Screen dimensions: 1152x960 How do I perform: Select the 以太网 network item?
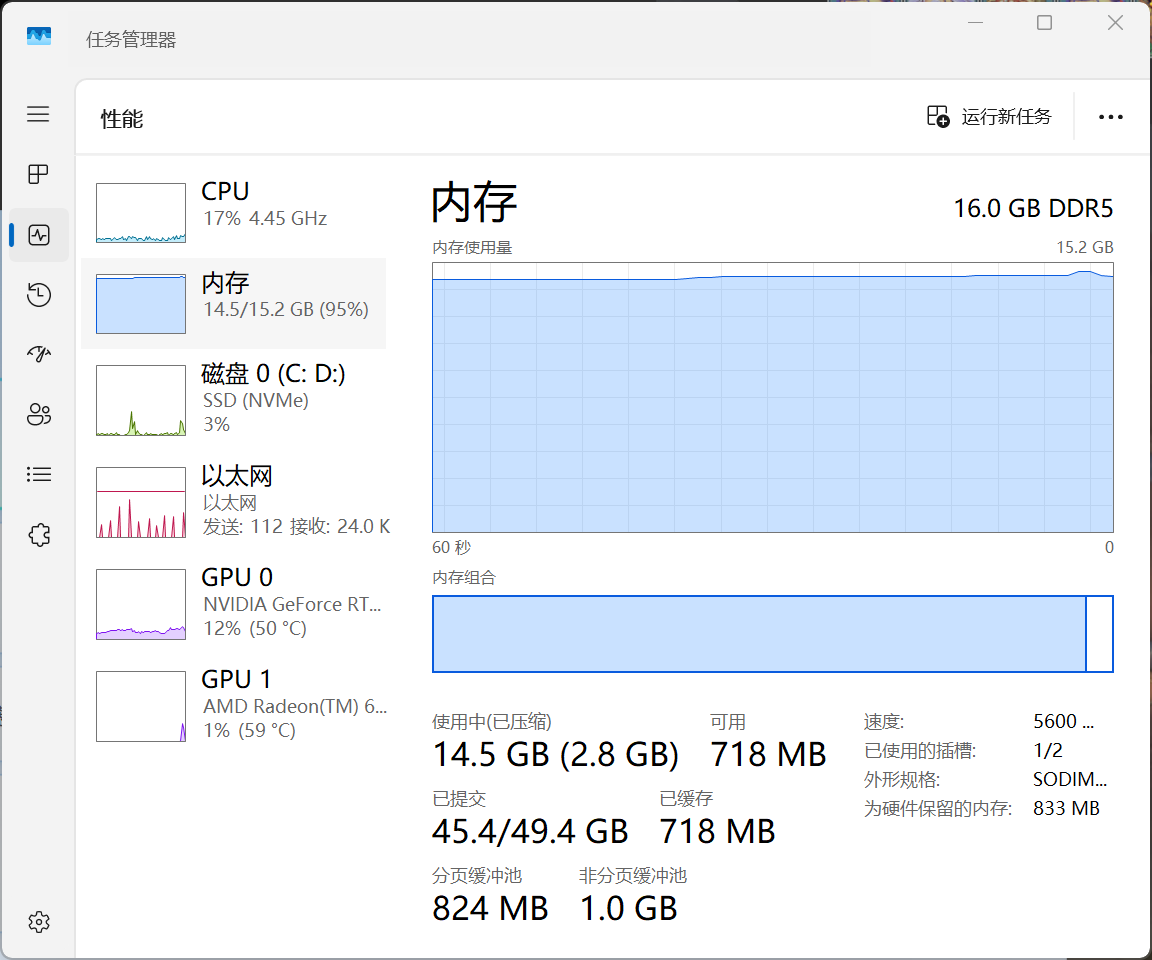pyautogui.click(x=234, y=502)
